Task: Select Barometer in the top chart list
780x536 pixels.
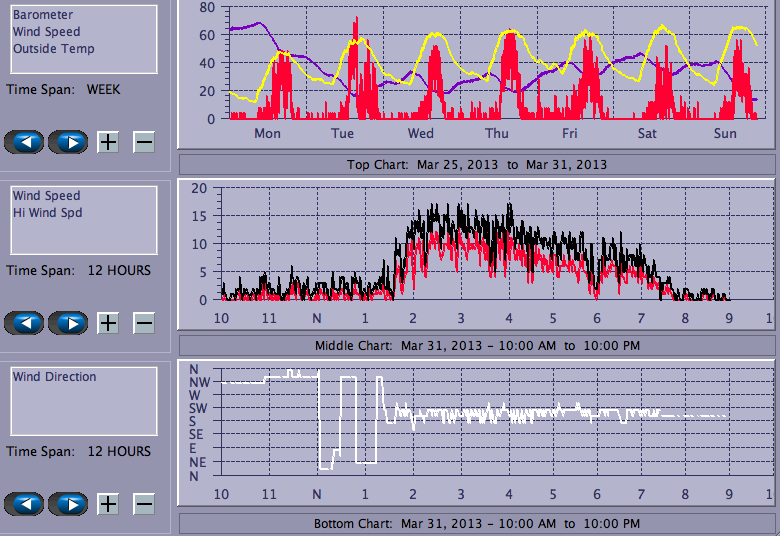Action: tap(41, 15)
